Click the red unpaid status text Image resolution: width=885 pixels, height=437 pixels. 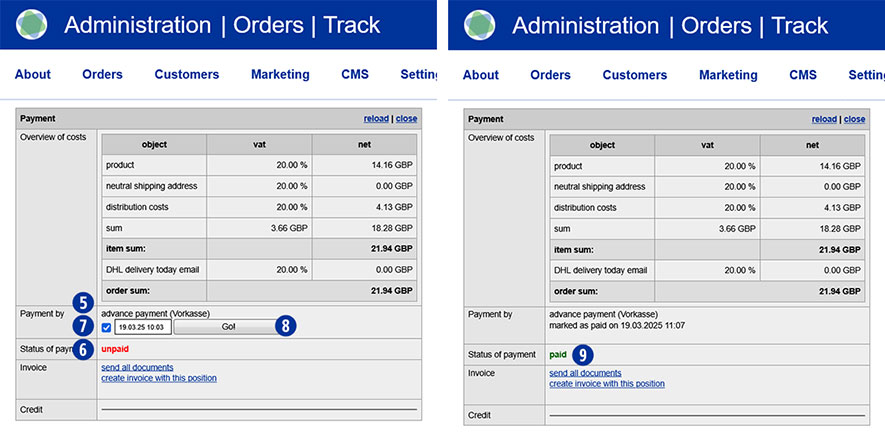pyautogui.click(x=115, y=349)
